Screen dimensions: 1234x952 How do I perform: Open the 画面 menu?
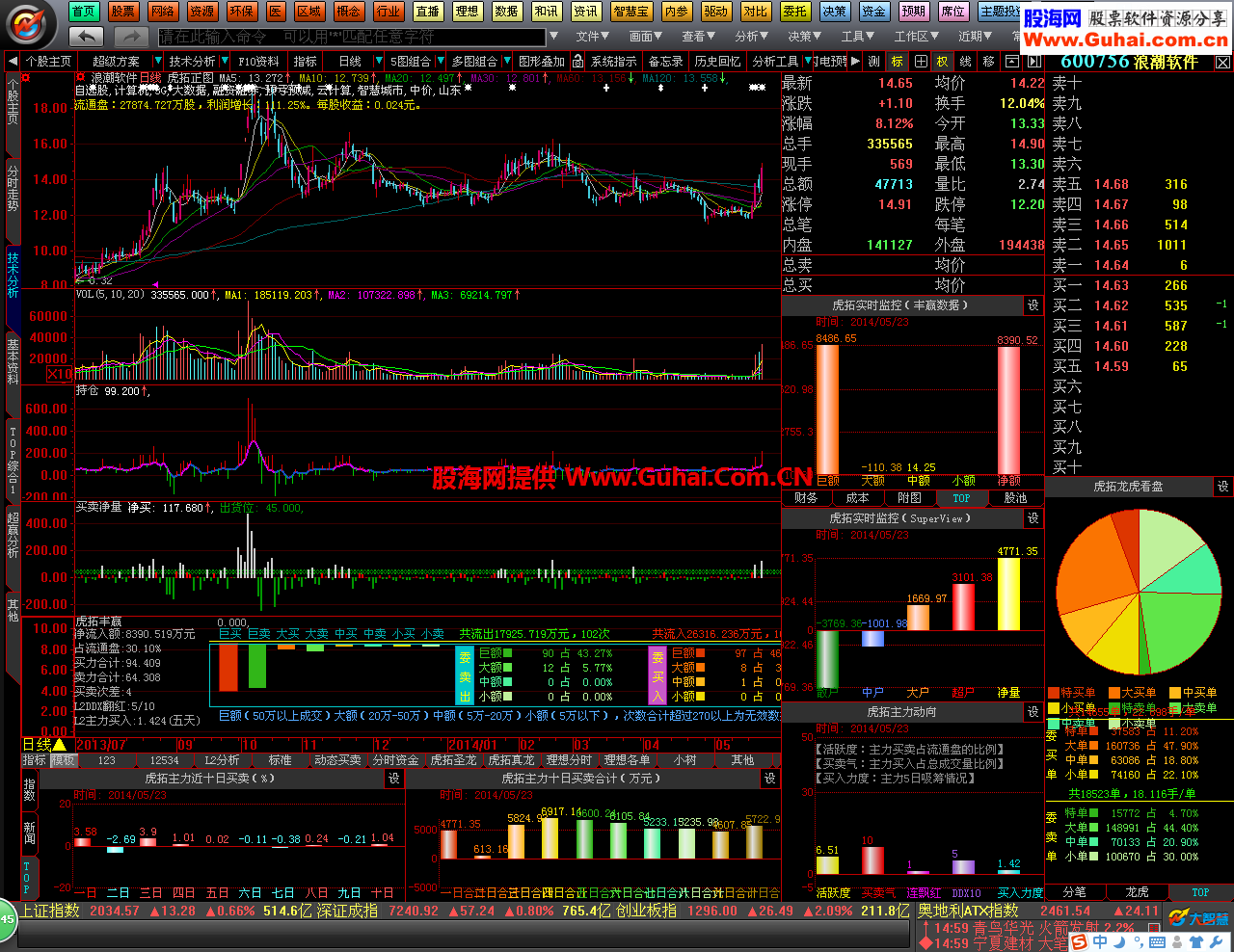pyautogui.click(x=645, y=37)
